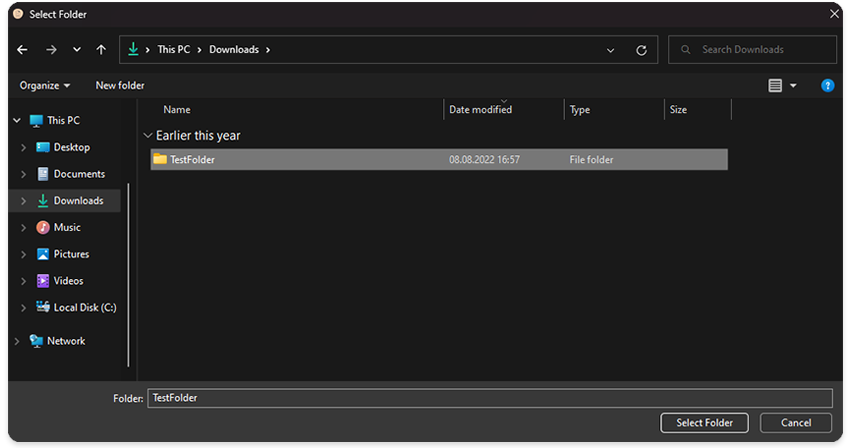Image resolution: width=850 pixels, height=448 pixels.
Task: Expand the Network tree node
Action: (x=17, y=341)
